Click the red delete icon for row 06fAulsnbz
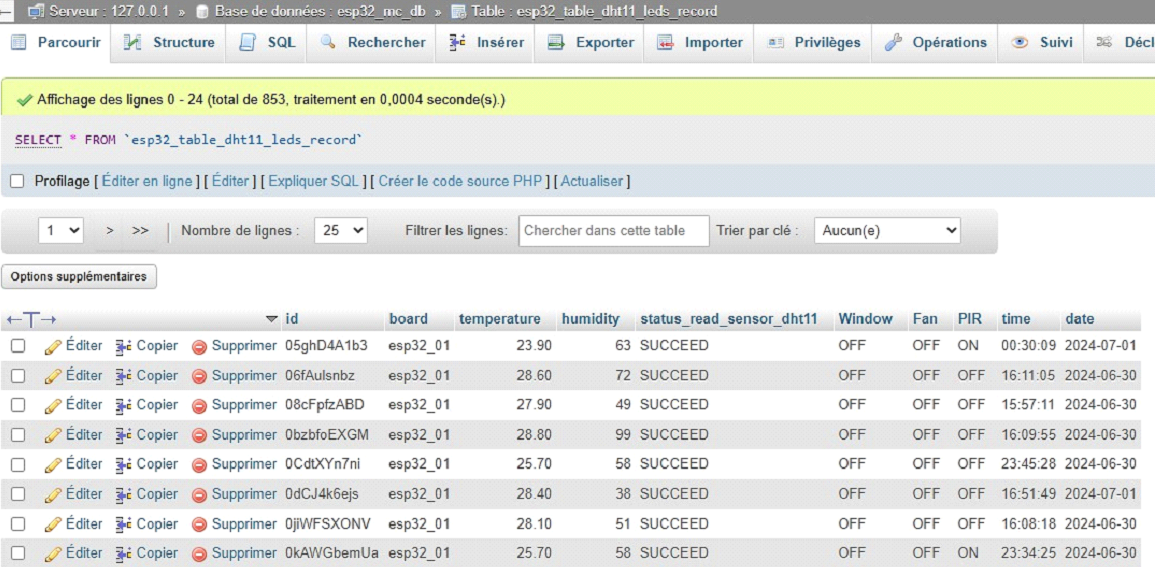This screenshot has width=1155, height=567. (x=199, y=376)
